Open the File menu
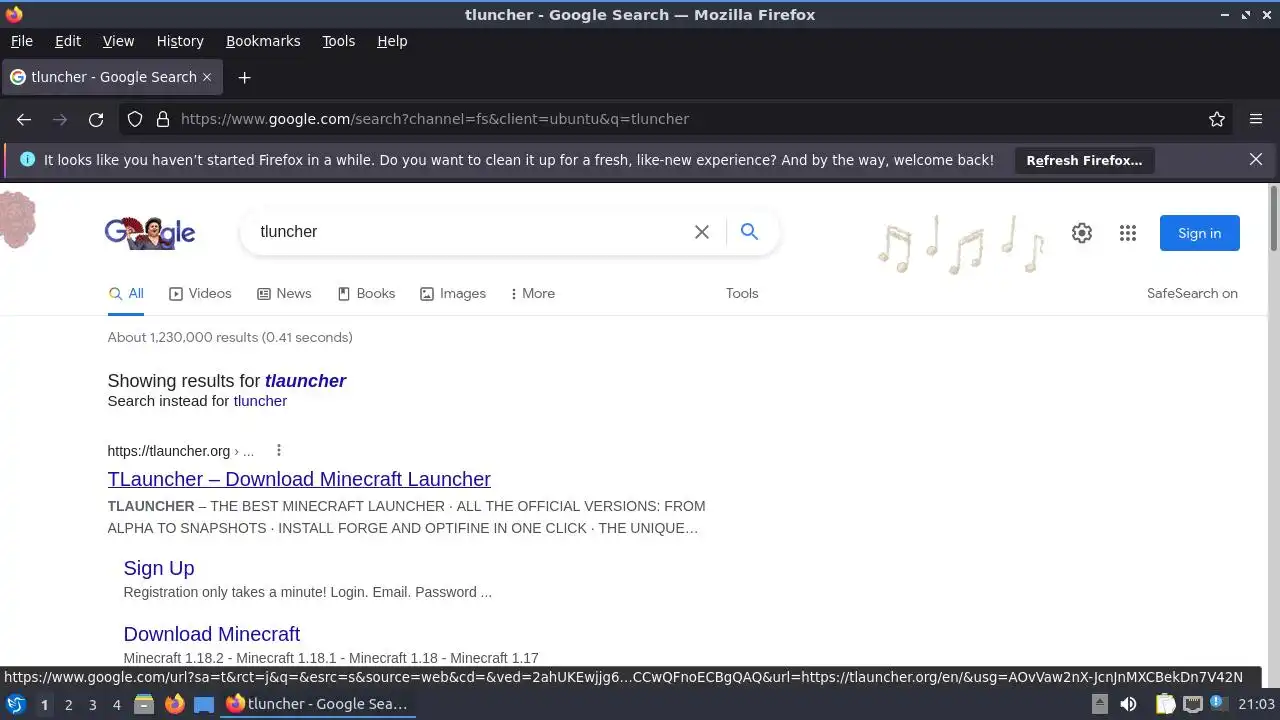This screenshot has width=1280, height=720. [21, 41]
